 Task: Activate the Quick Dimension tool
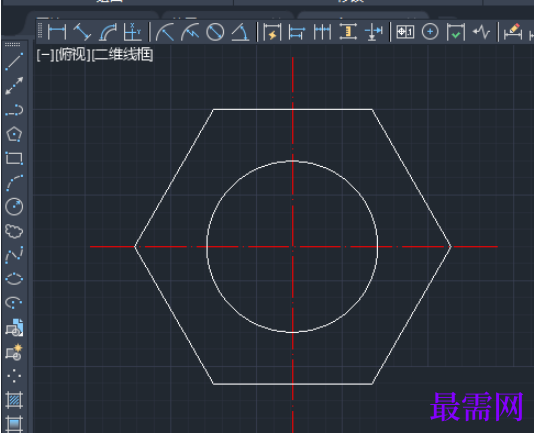pos(272,32)
